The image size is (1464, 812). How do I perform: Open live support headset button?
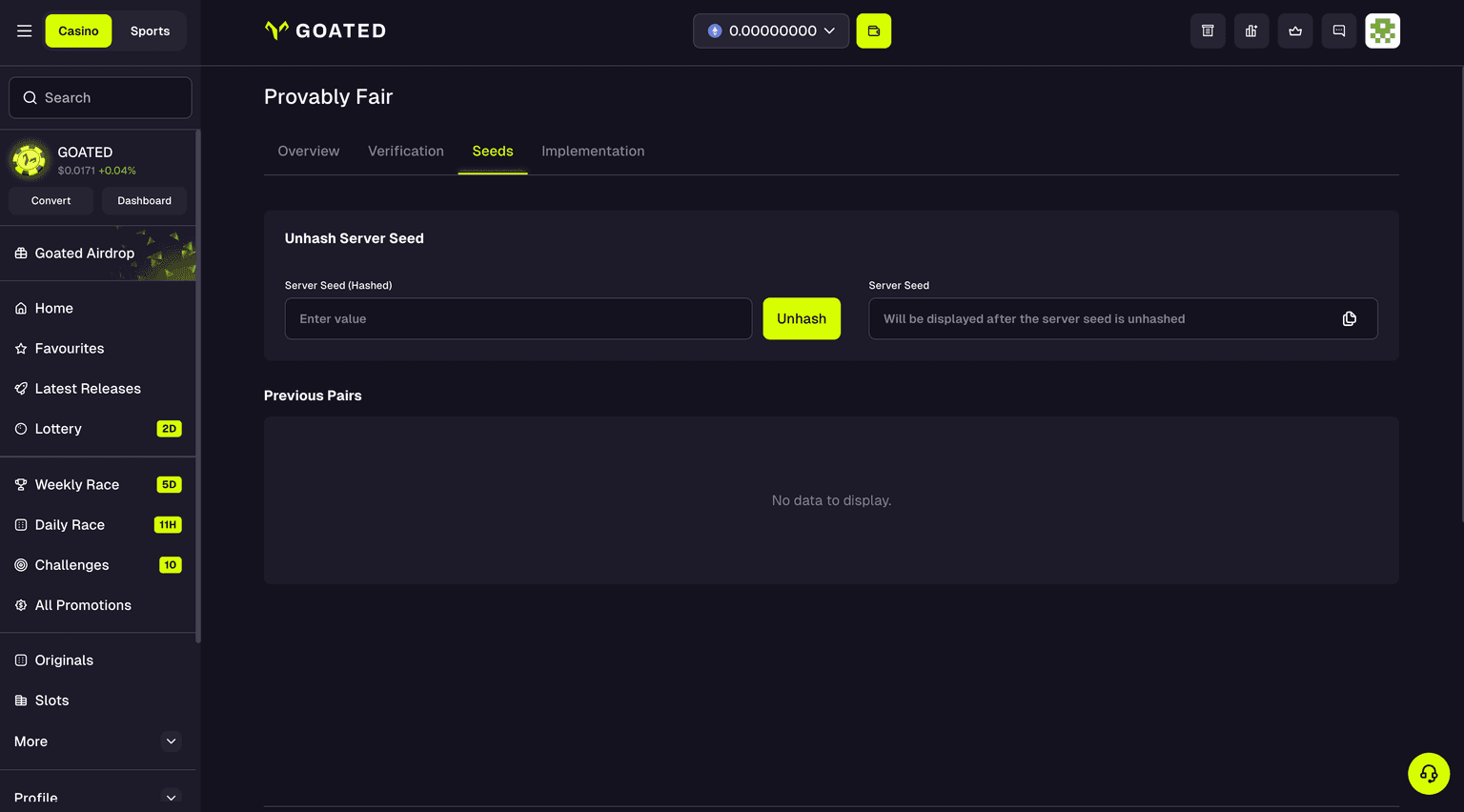(x=1429, y=774)
